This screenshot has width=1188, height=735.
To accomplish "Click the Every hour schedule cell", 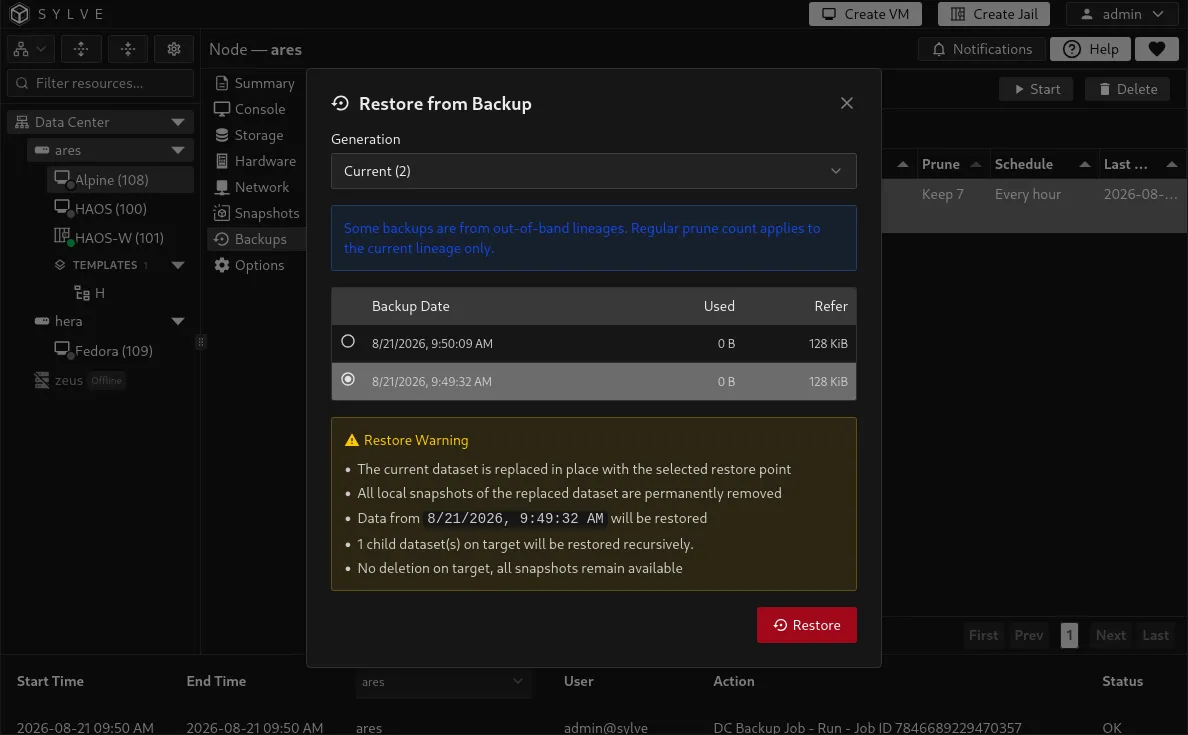I will pos(1027,194).
